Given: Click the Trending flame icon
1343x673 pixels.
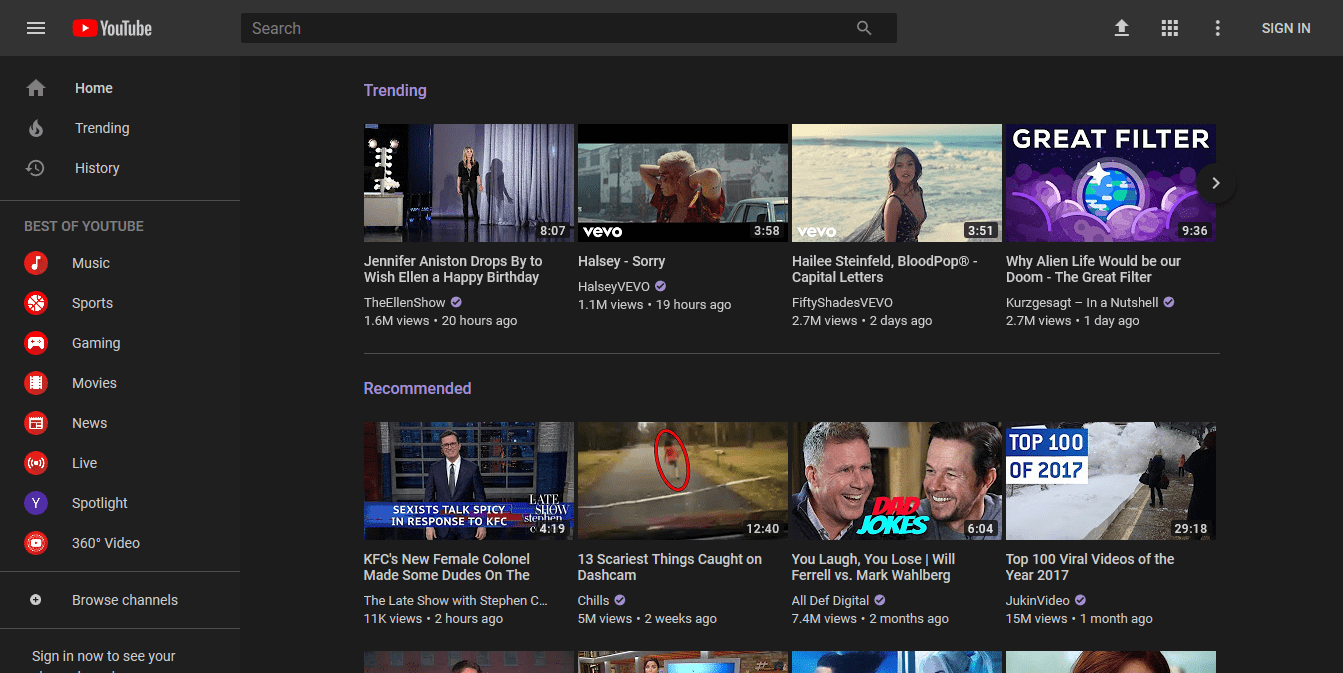Looking at the screenshot, I should pos(36,128).
